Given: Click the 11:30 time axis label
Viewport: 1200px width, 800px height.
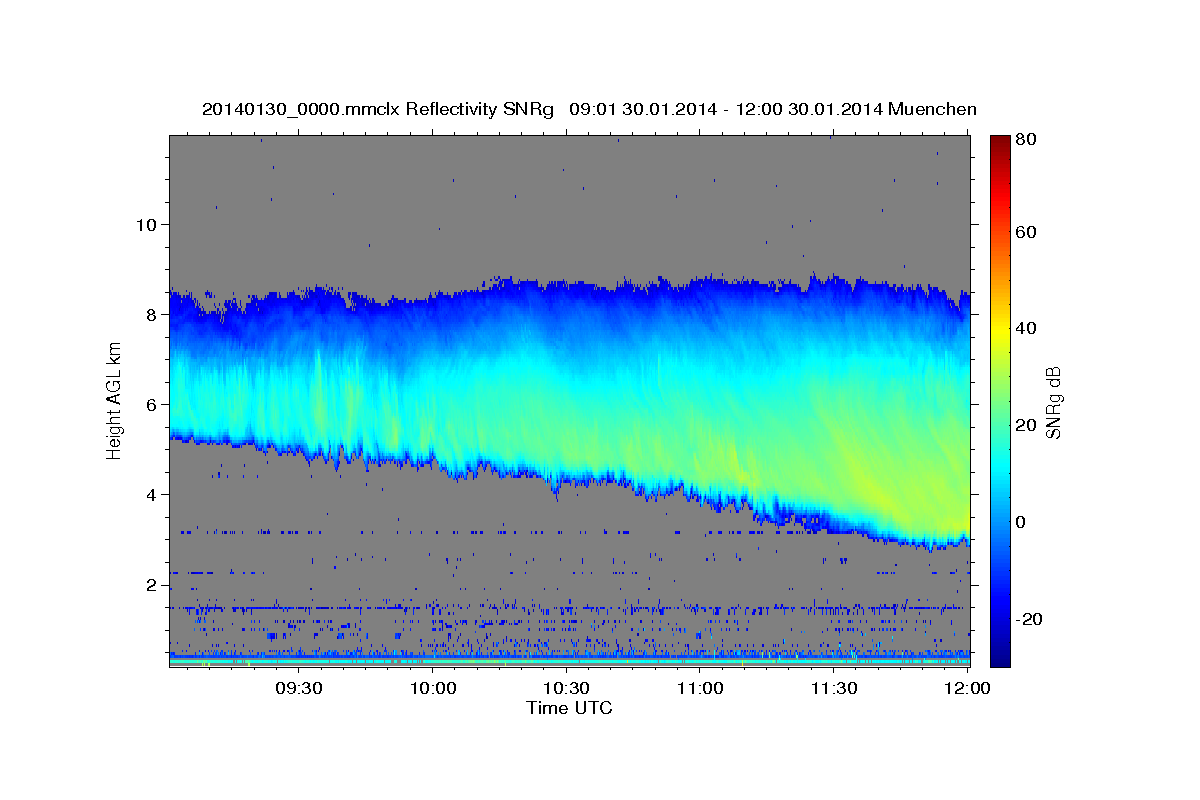Looking at the screenshot, I should coord(834,688).
